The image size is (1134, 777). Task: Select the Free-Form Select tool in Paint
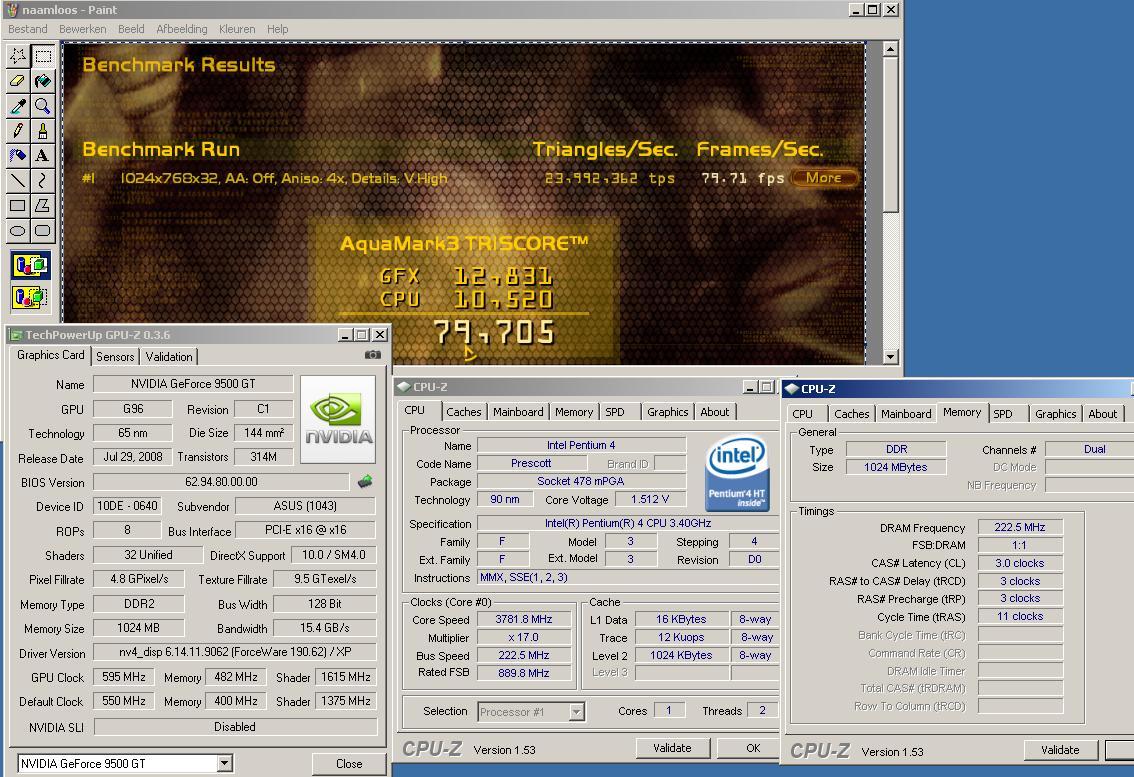[18, 56]
